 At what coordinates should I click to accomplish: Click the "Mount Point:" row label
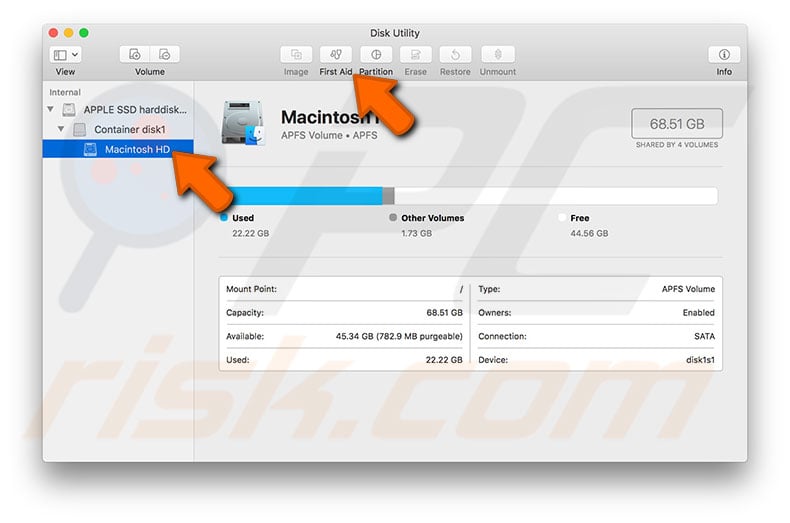coord(251,289)
